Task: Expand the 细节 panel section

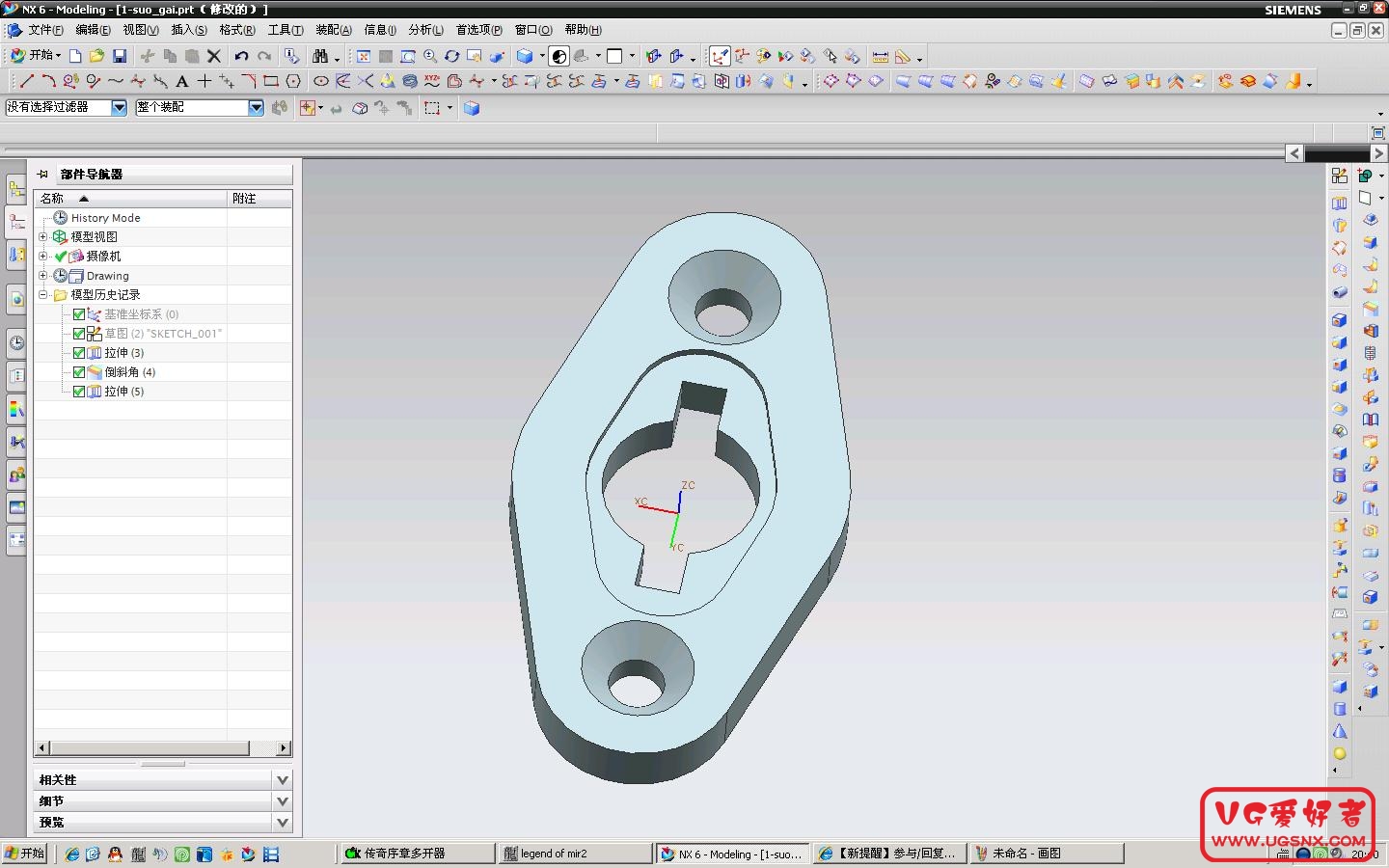Action: pyautogui.click(x=283, y=800)
